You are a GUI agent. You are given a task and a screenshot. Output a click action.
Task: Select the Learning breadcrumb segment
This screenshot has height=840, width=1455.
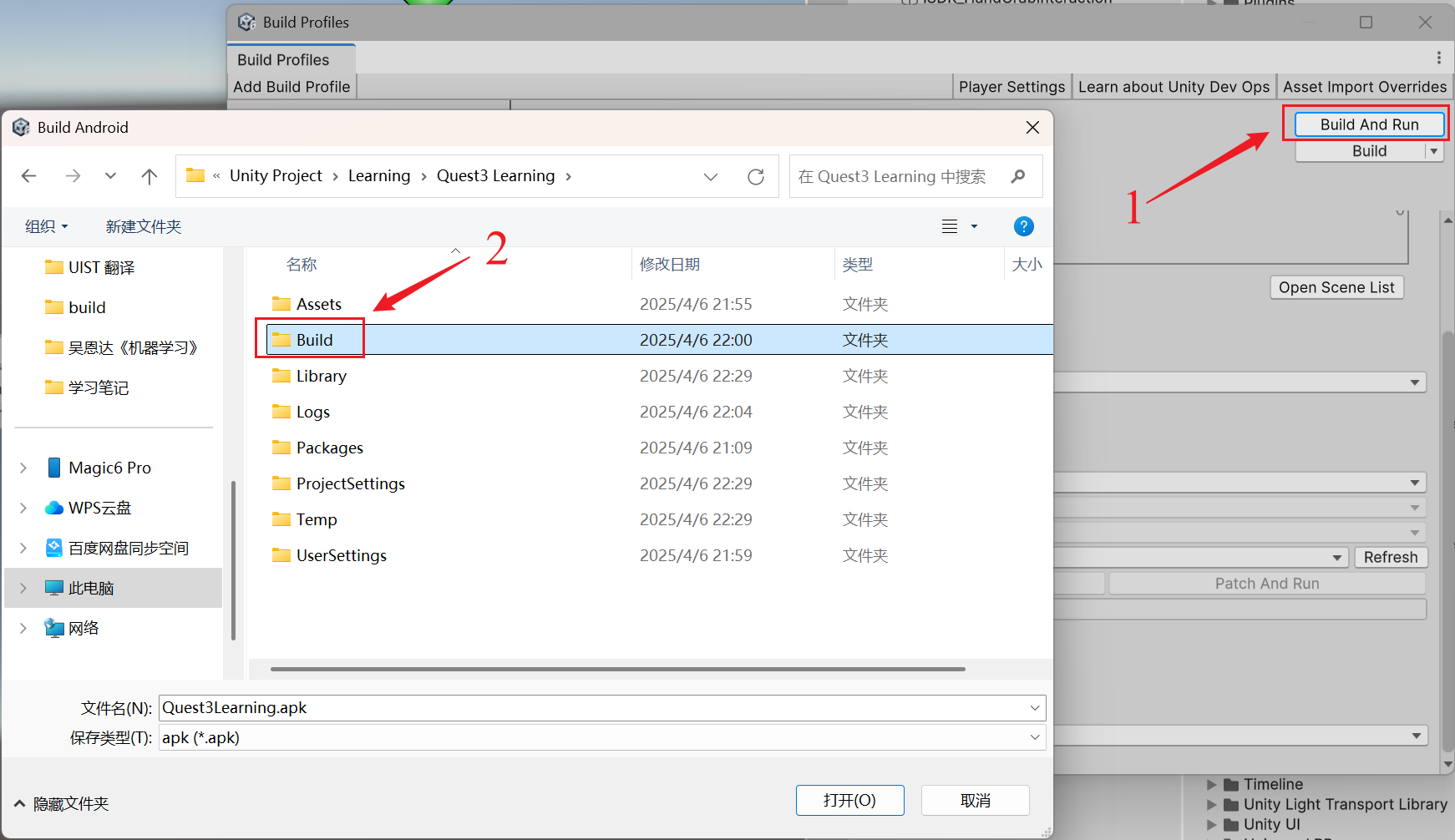[379, 175]
